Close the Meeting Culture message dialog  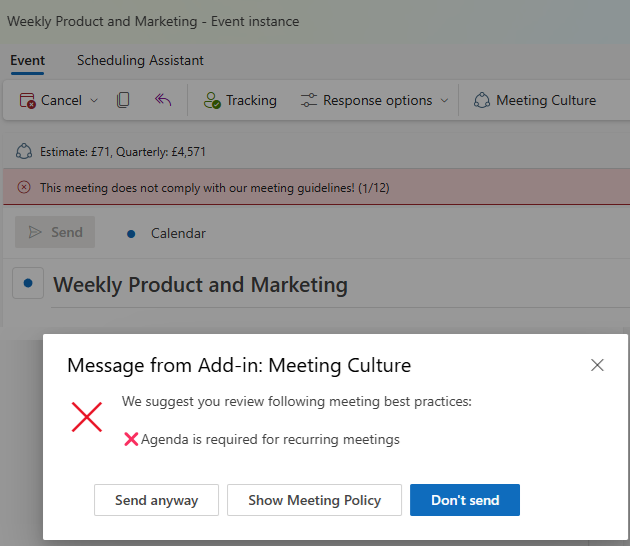(597, 365)
